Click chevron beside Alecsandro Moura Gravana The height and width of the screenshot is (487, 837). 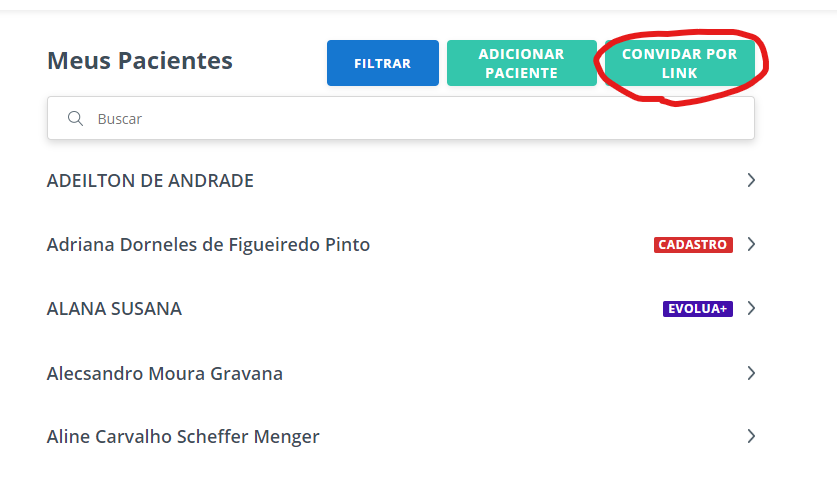(751, 373)
